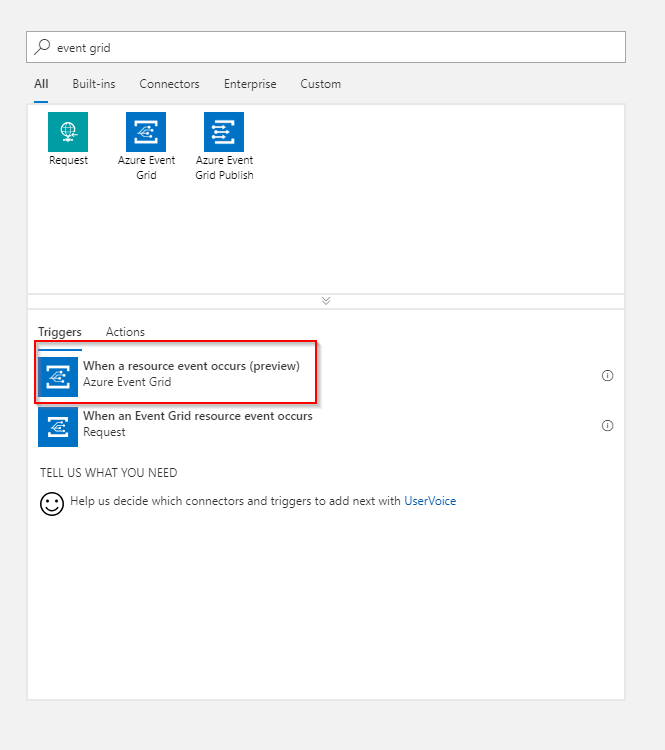Show info for 'When a resource event occurs'
Screen dimensions: 665x750
click(x=608, y=376)
